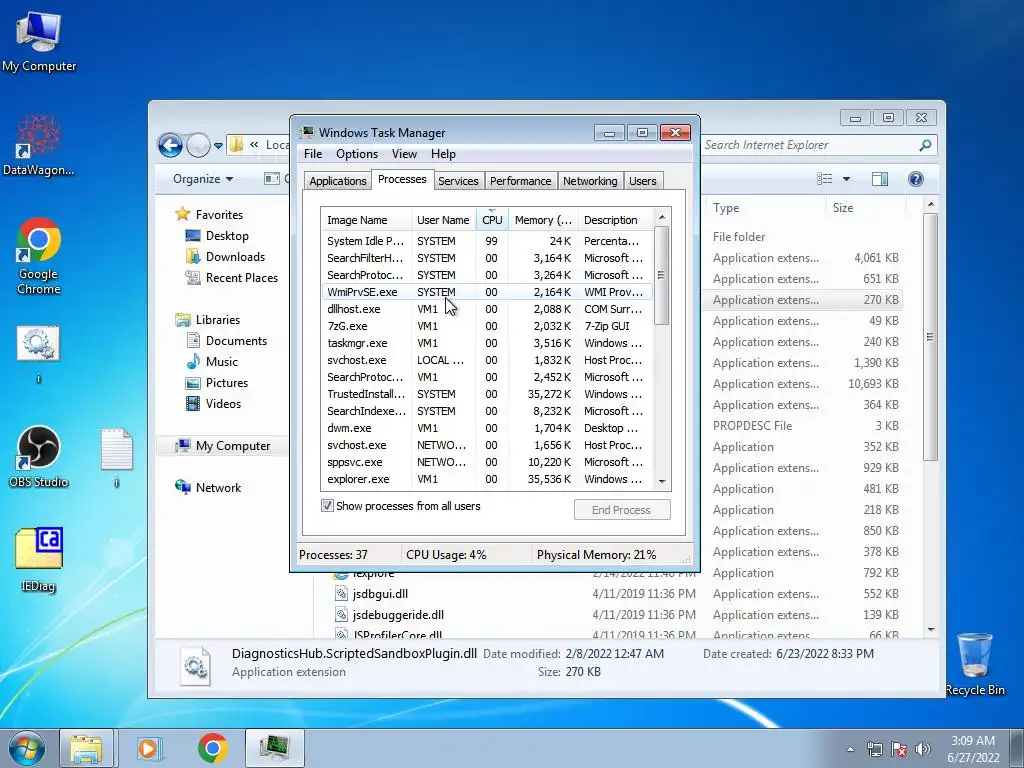Open the volume speaker tray icon

tap(923, 749)
